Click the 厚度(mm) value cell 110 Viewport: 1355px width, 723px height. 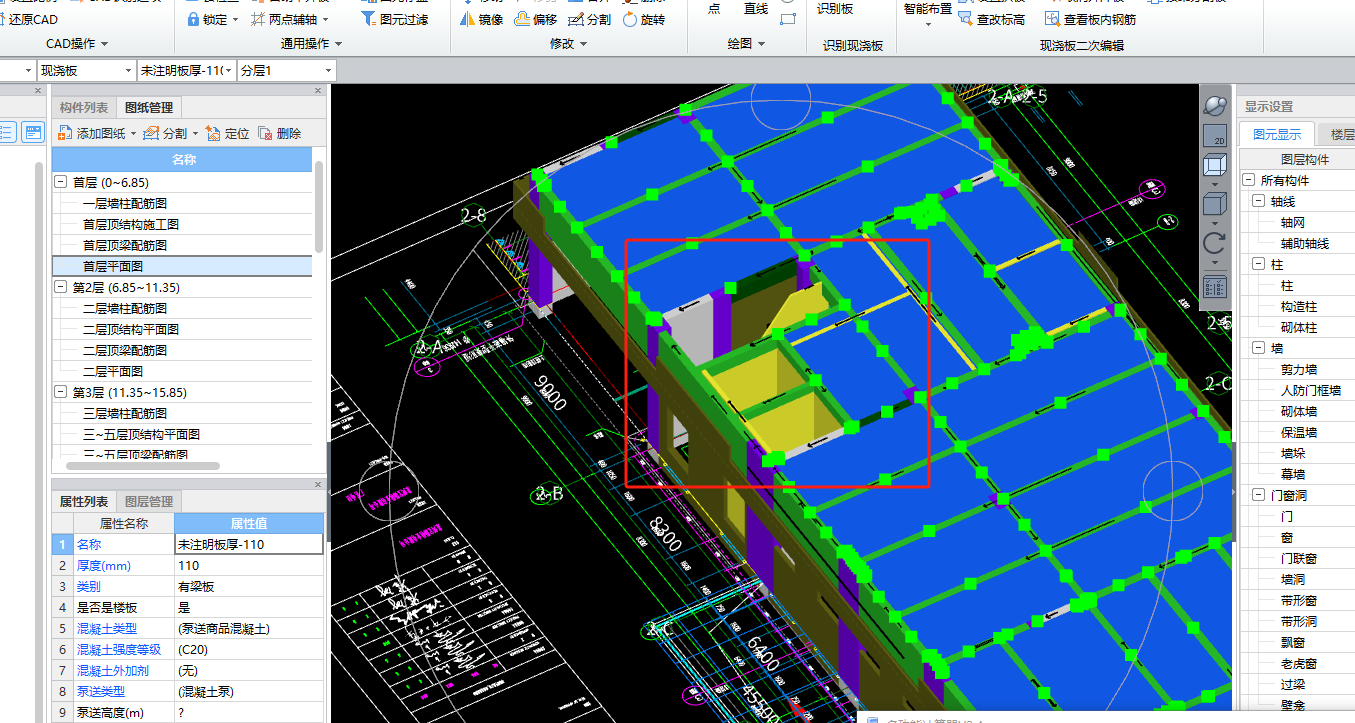(249, 565)
